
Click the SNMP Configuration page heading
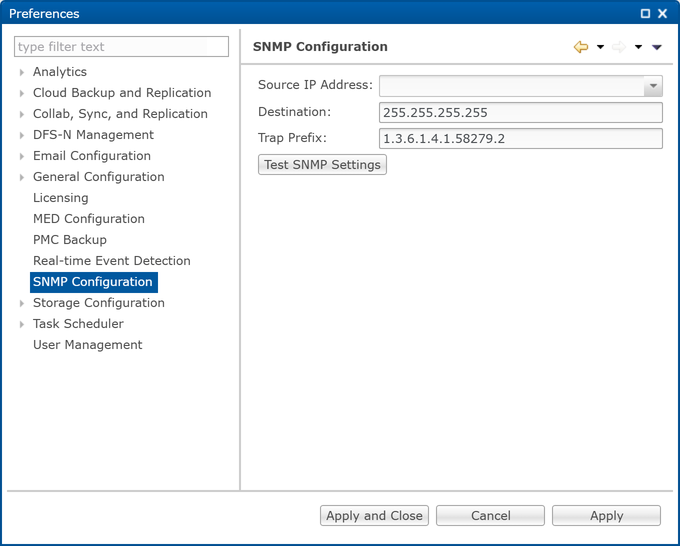(x=320, y=46)
